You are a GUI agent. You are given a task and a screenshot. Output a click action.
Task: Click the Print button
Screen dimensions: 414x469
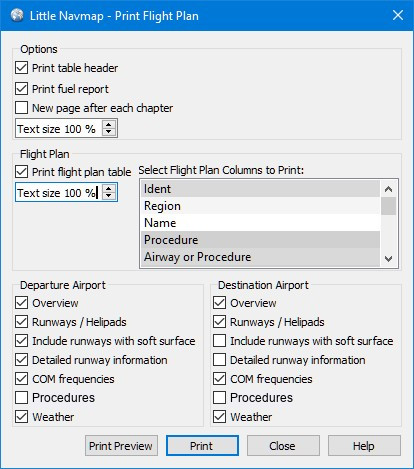click(x=202, y=446)
